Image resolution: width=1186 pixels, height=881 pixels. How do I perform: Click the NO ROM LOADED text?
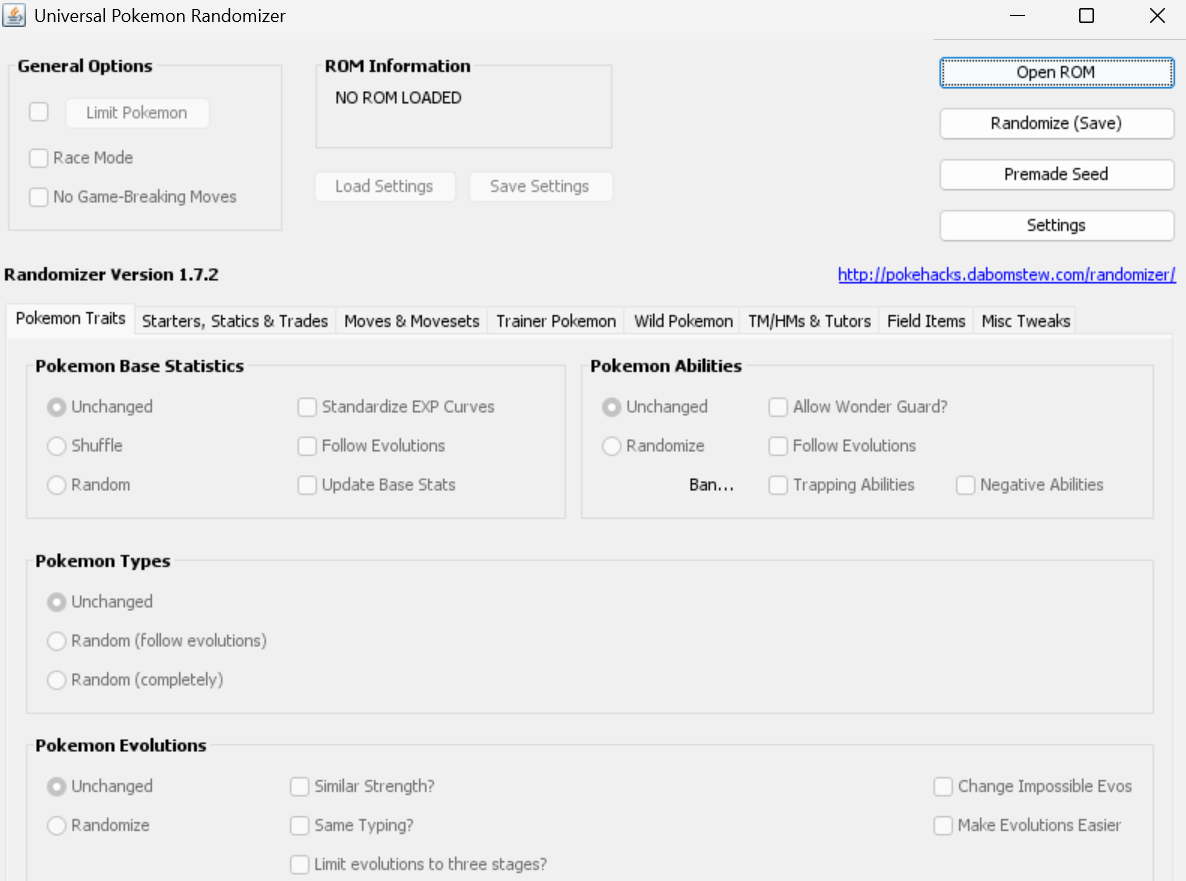[x=399, y=98]
